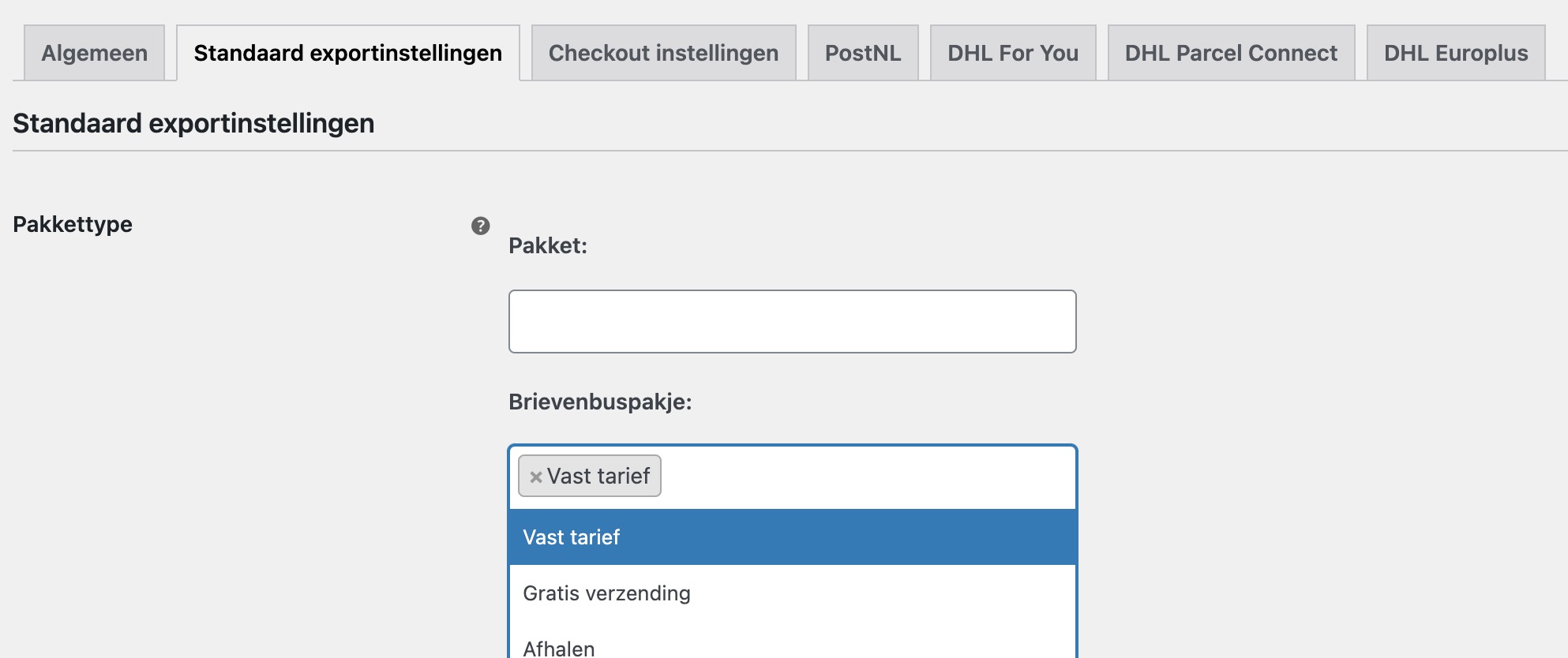1568x658 pixels.
Task: Open the DHL Parcel Connect tab
Action: coord(1230,52)
